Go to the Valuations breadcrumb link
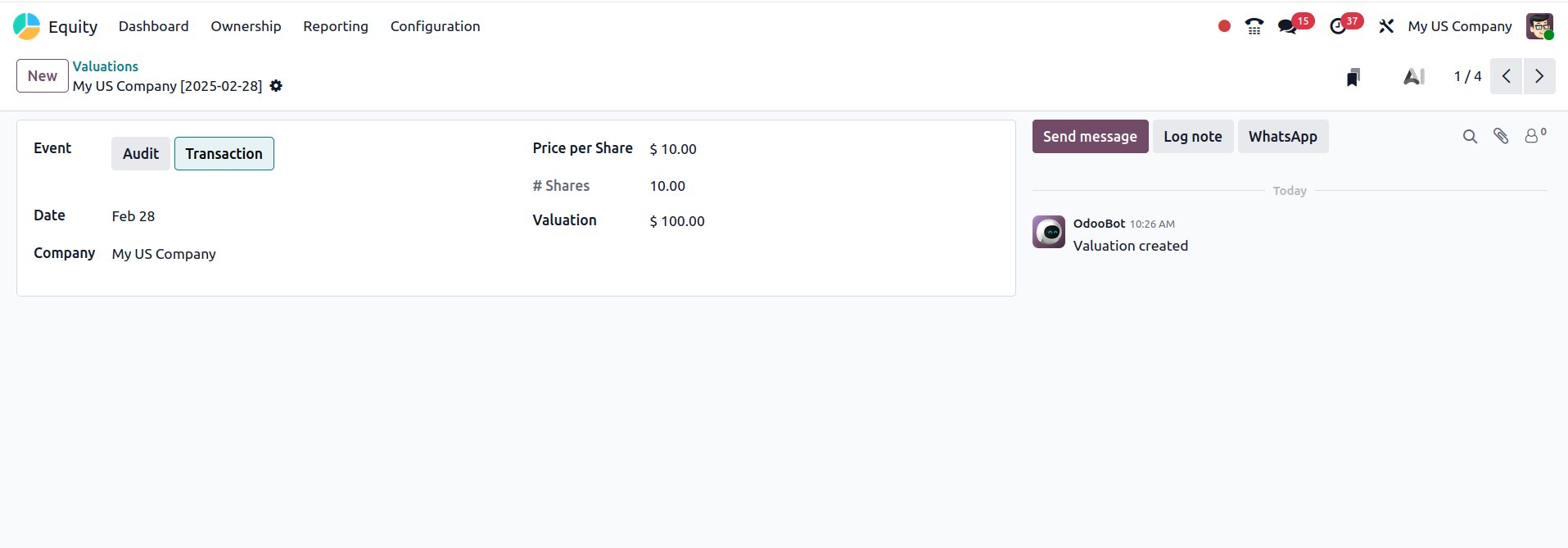 click(106, 66)
